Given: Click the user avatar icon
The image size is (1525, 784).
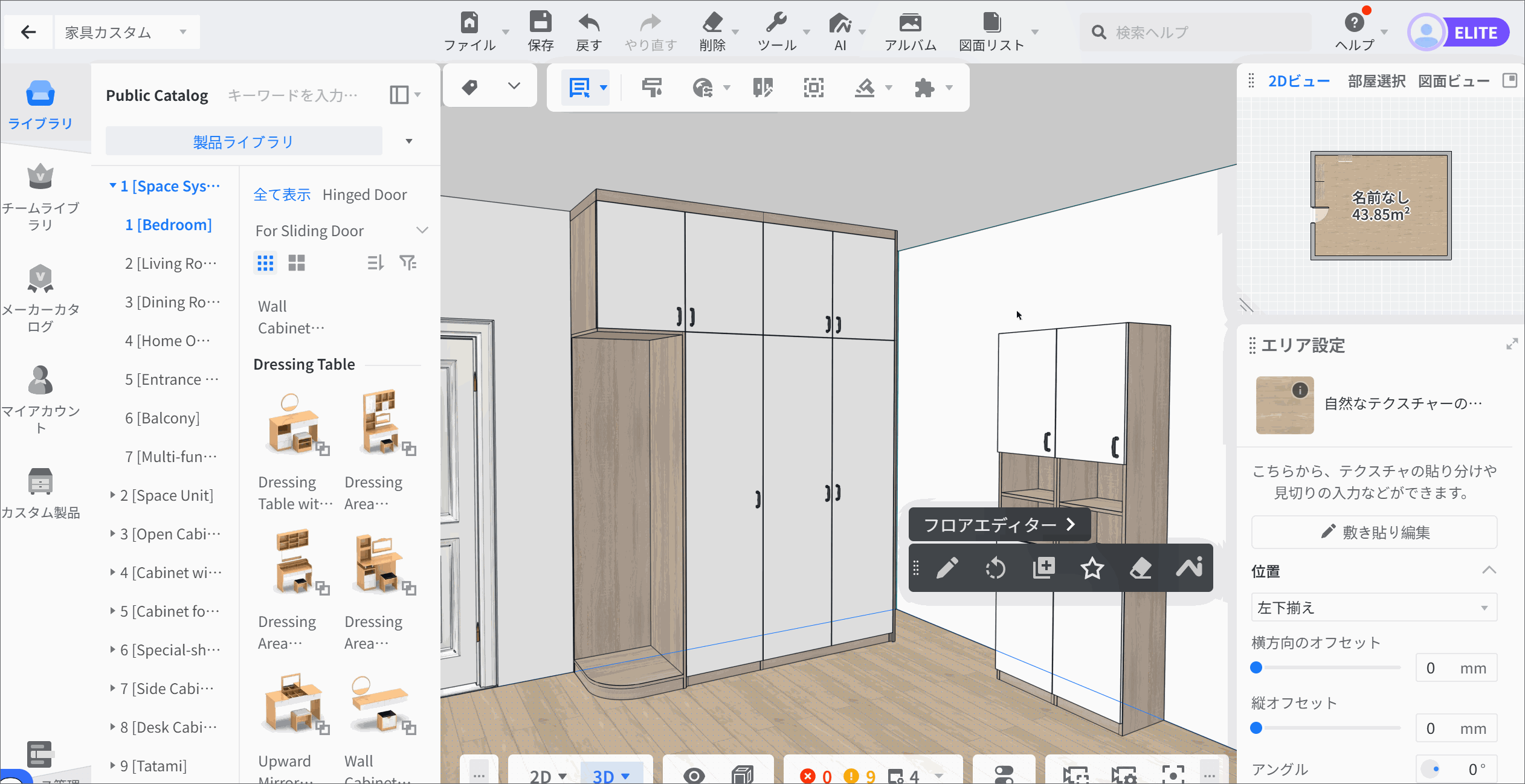Looking at the screenshot, I should click(1426, 32).
